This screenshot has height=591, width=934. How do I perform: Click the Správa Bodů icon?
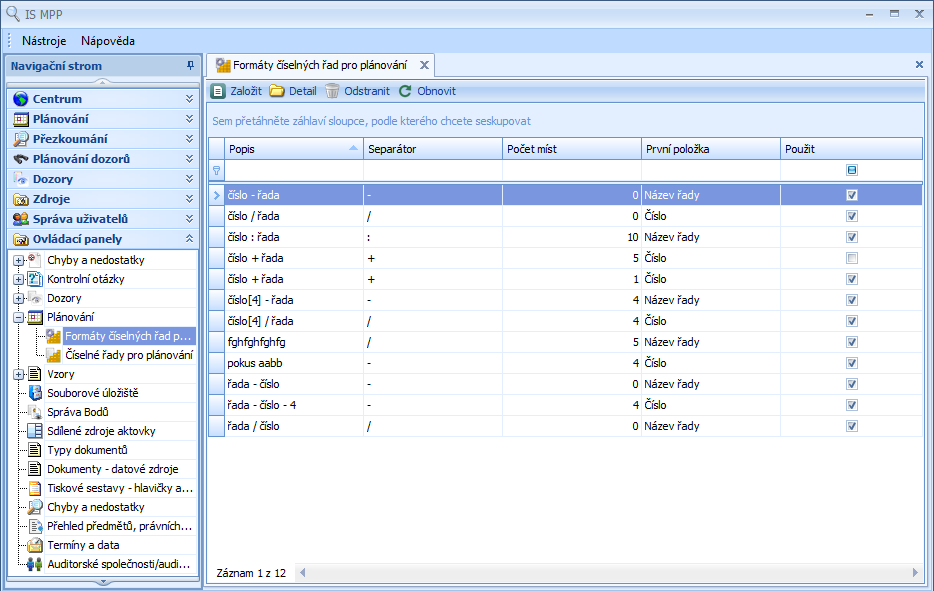tap(36, 412)
